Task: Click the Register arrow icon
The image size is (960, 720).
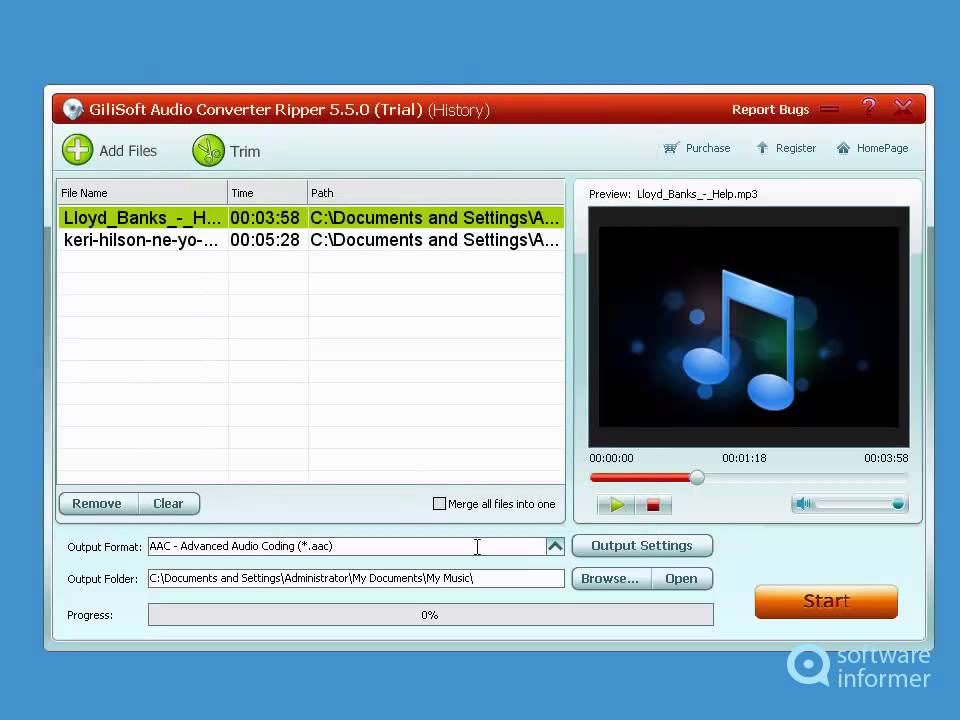Action: (x=762, y=148)
